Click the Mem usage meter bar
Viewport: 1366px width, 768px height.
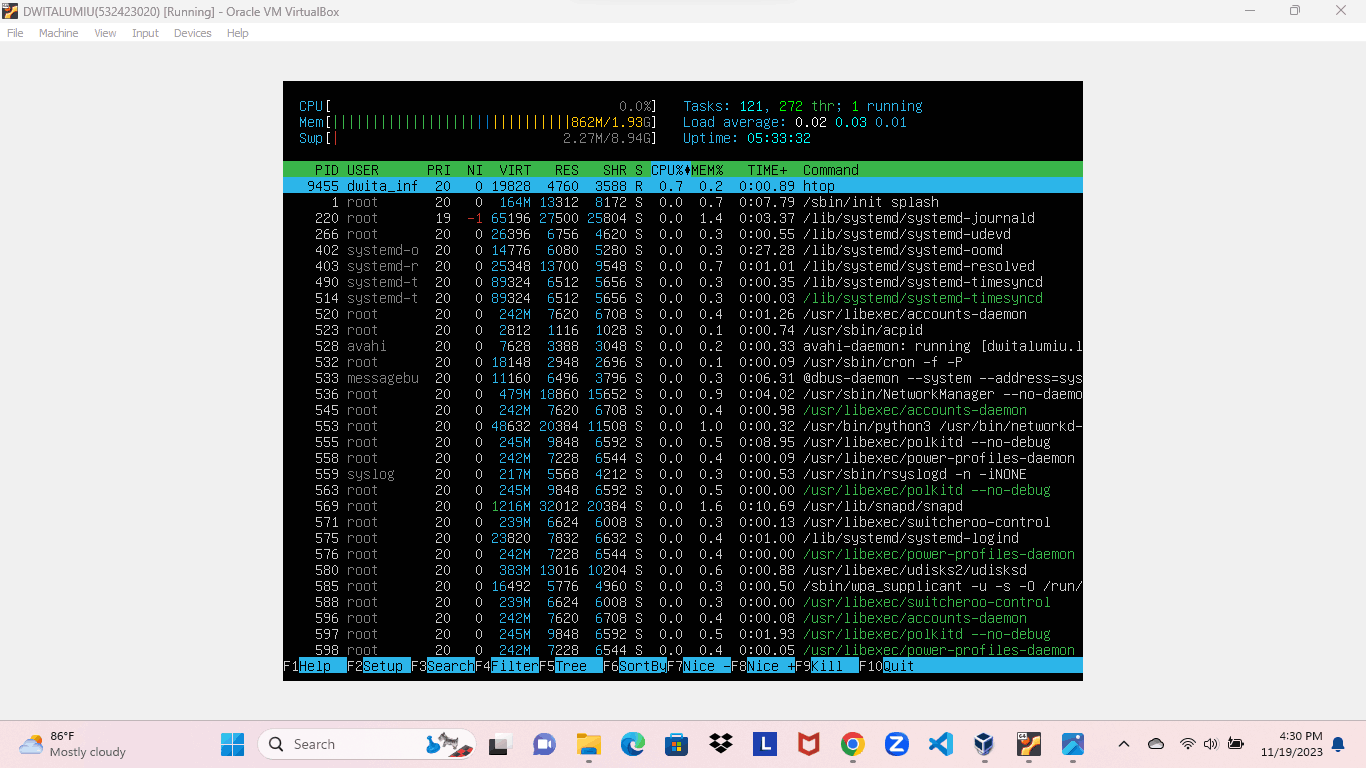[479, 122]
